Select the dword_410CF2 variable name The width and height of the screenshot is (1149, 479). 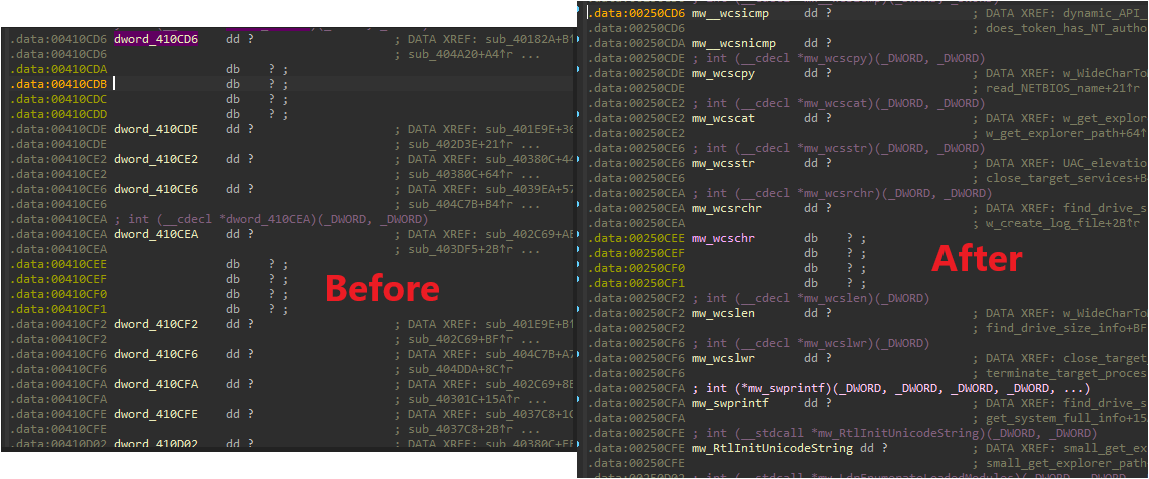click(156, 324)
